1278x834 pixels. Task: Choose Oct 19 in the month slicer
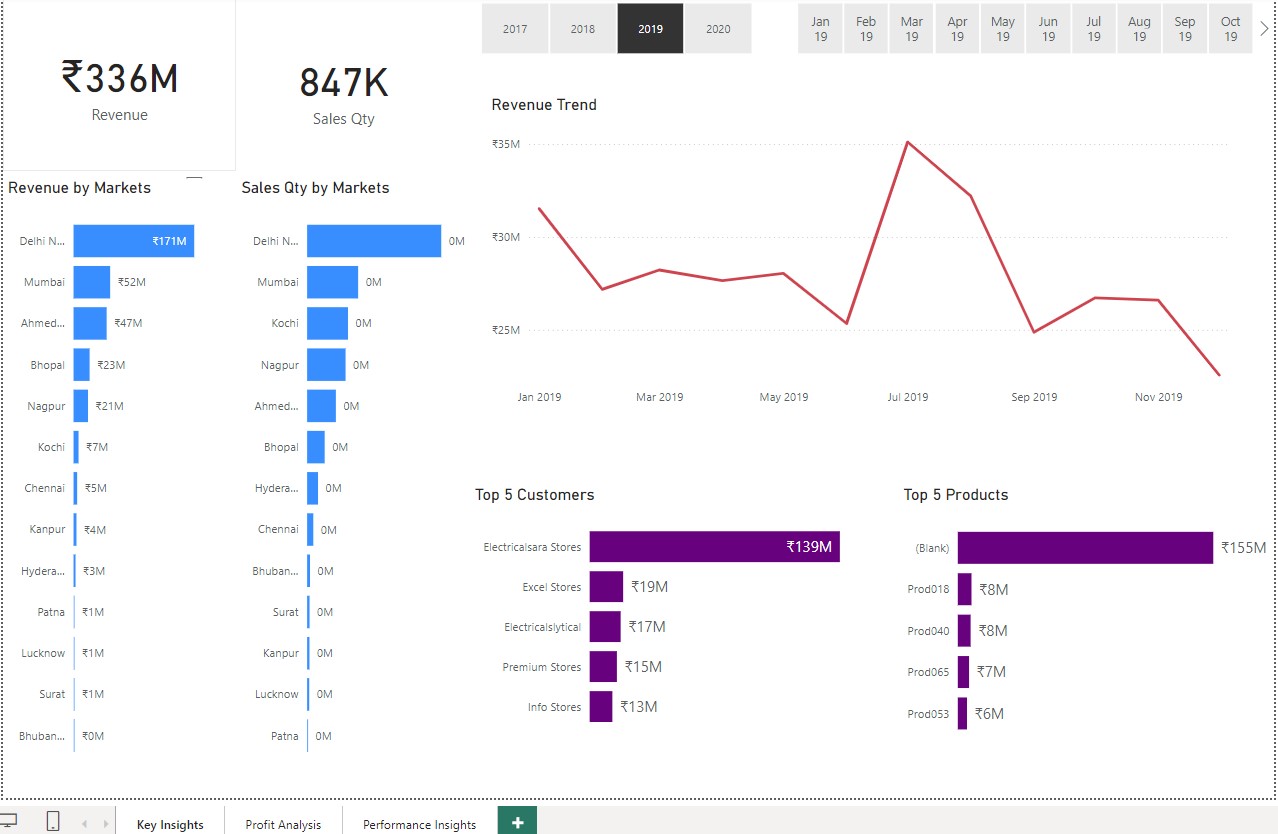1230,29
